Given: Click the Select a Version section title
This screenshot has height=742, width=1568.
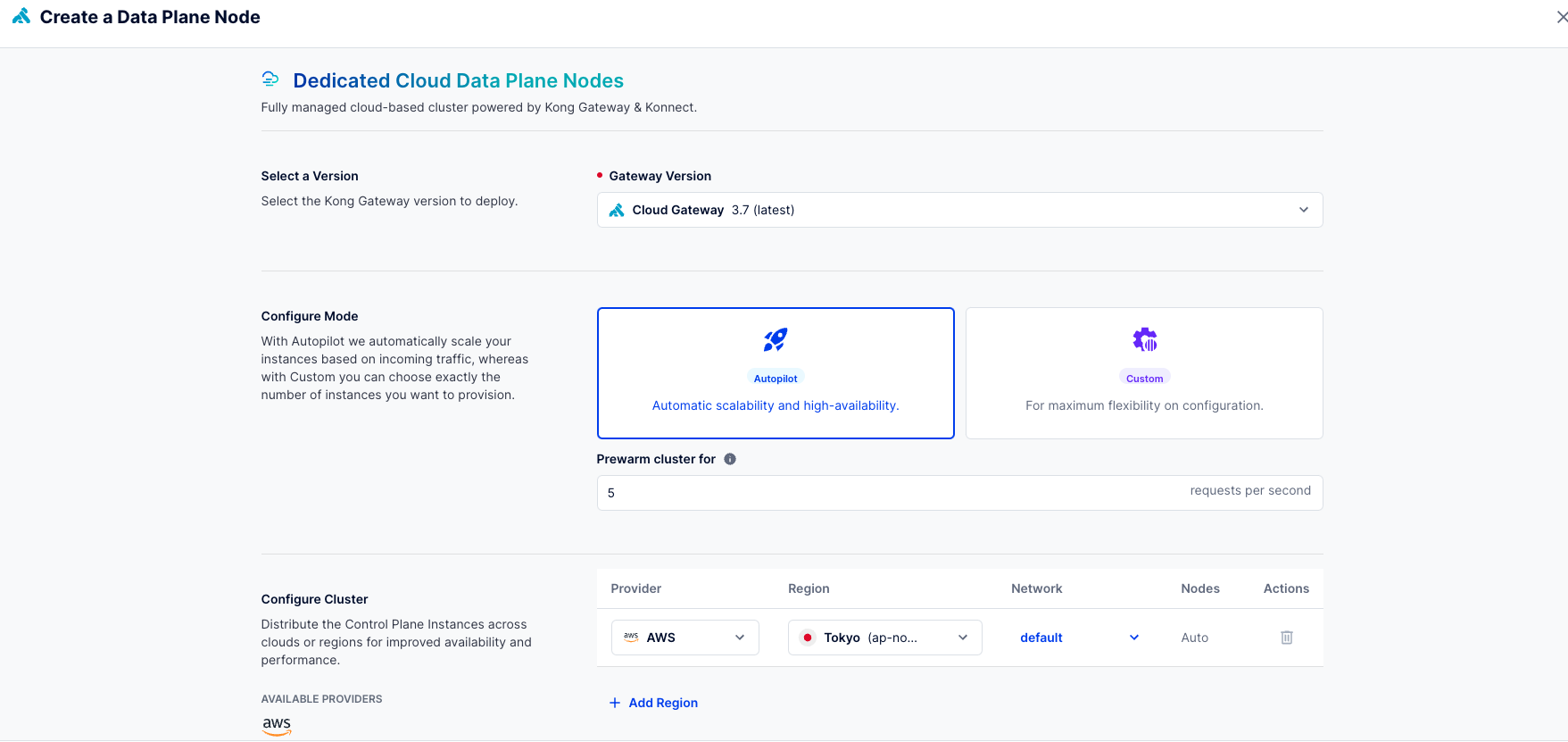Looking at the screenshot, I should pyautogui.click(x=310, y=176).
